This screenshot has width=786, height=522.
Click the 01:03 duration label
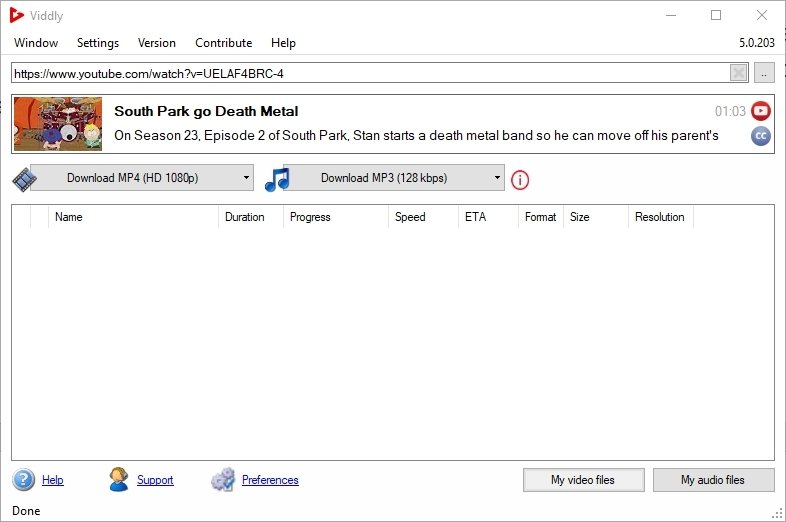tap(730, 111)
